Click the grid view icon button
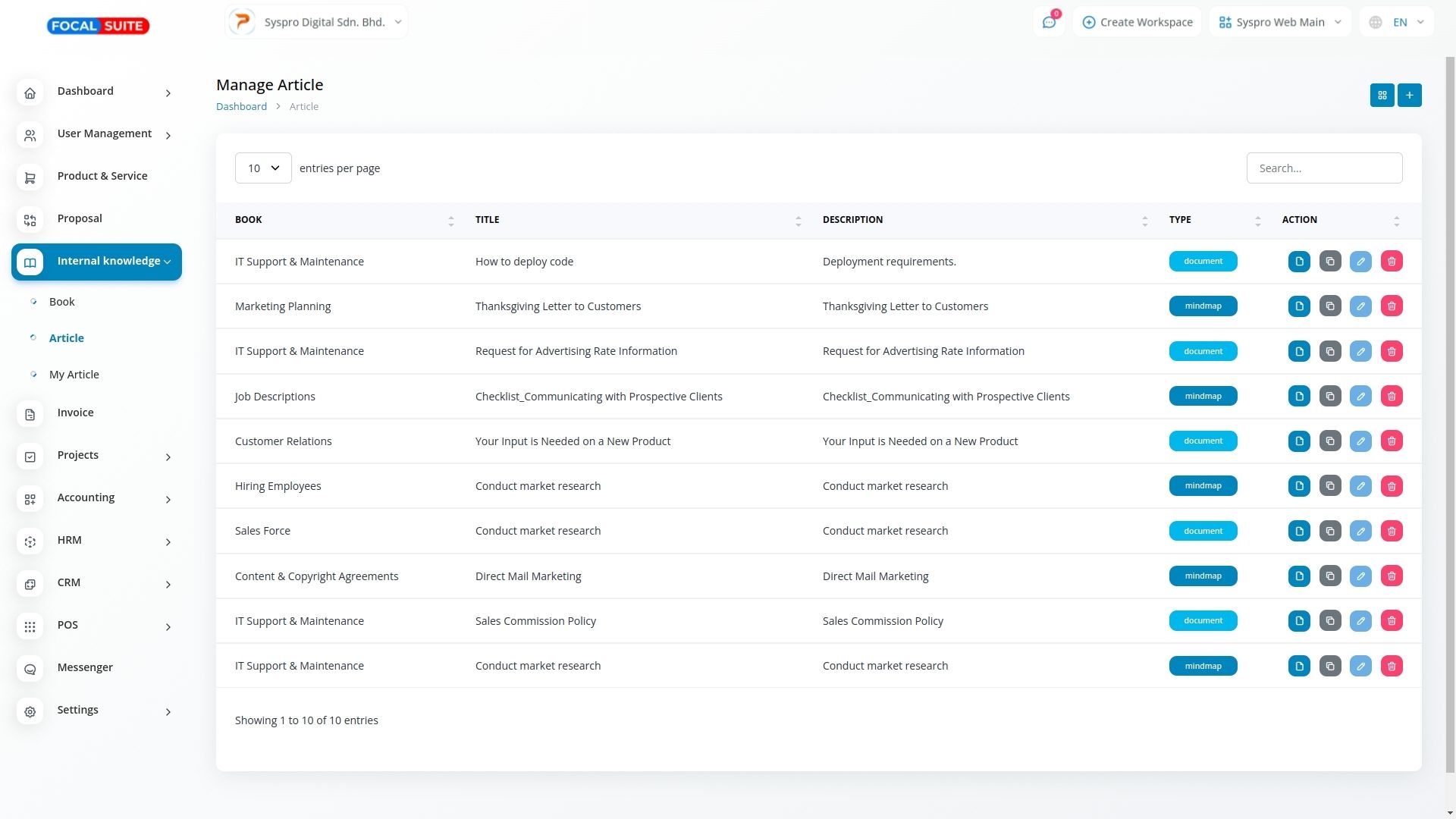 (1382, 96)
